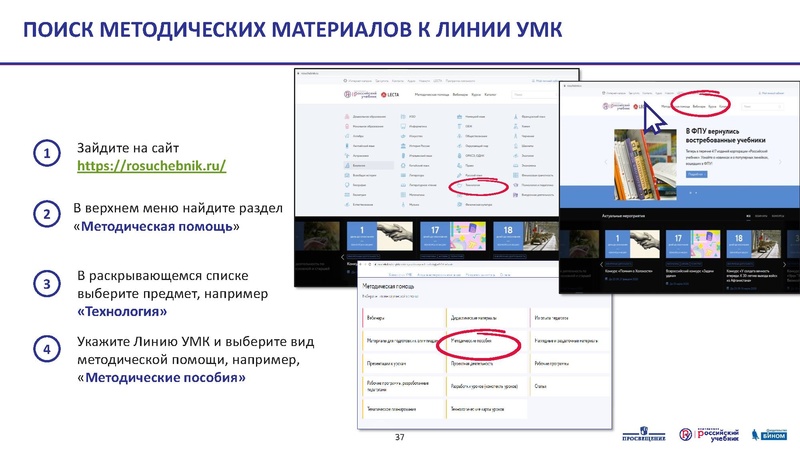Open Курсы in the home page window's nav

click(x=712, y=106)
